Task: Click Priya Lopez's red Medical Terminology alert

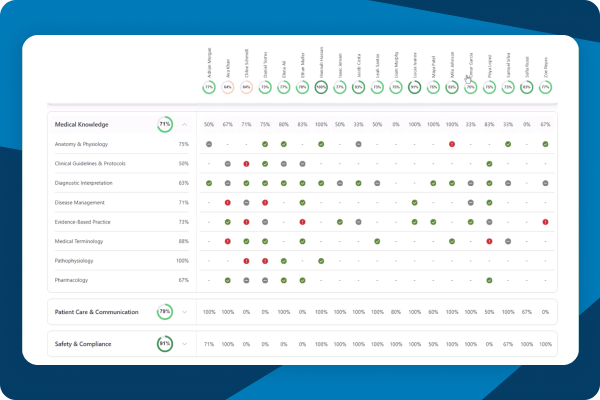Action: pyautogui.click(x=489, y=242)
